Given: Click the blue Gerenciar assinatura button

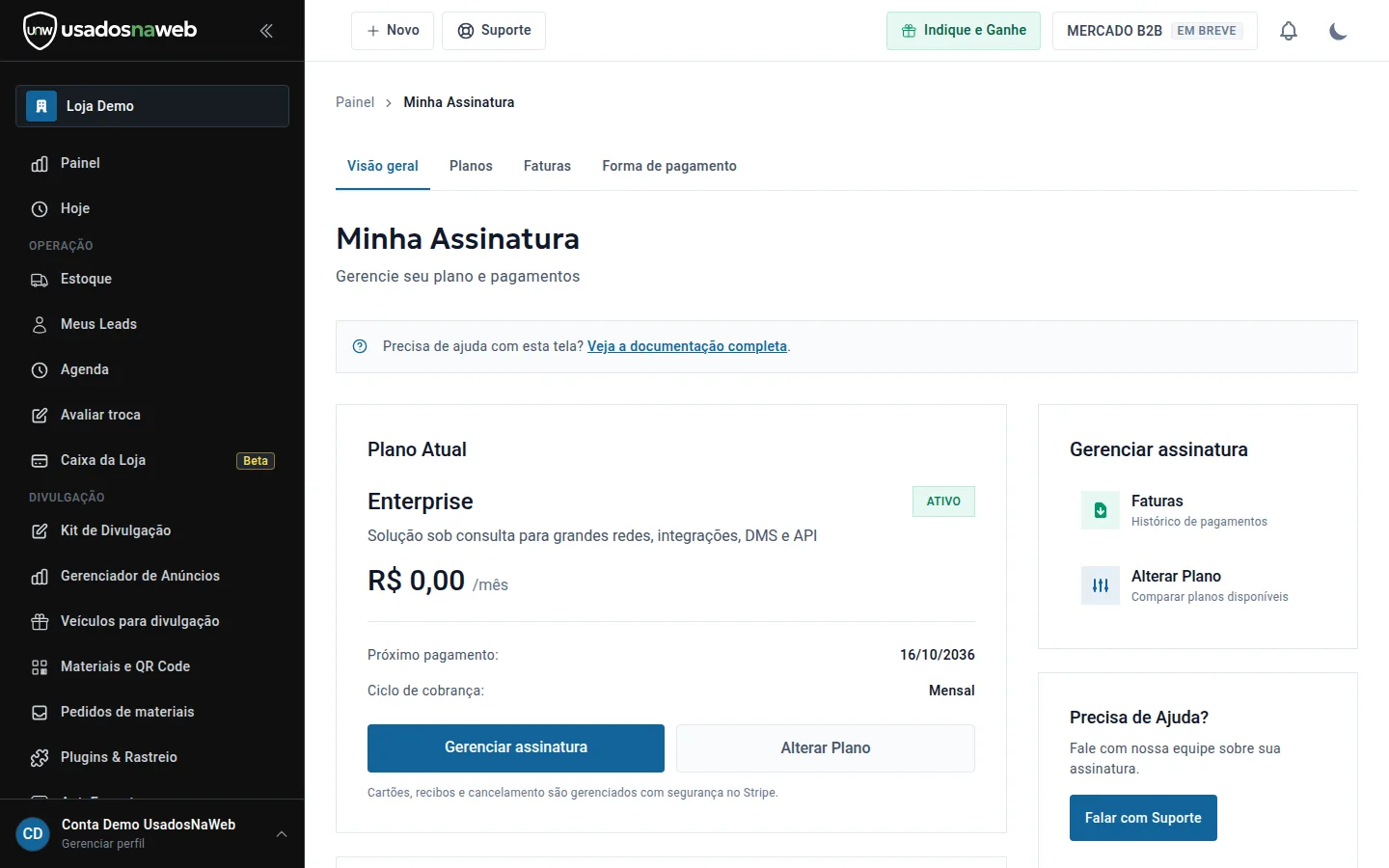Looking at the screenshot, I should (516, 748).
